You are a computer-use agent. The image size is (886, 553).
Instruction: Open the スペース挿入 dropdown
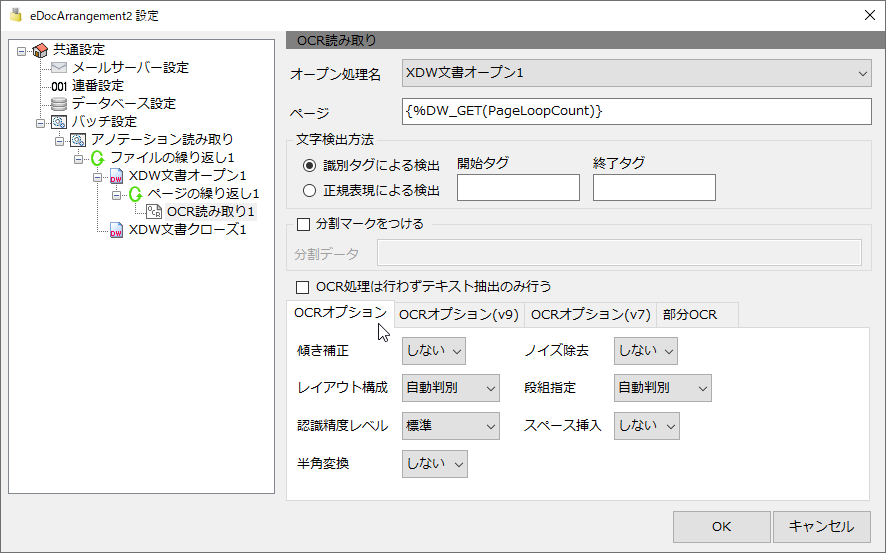pyautogui.click(x=647, y=426)
